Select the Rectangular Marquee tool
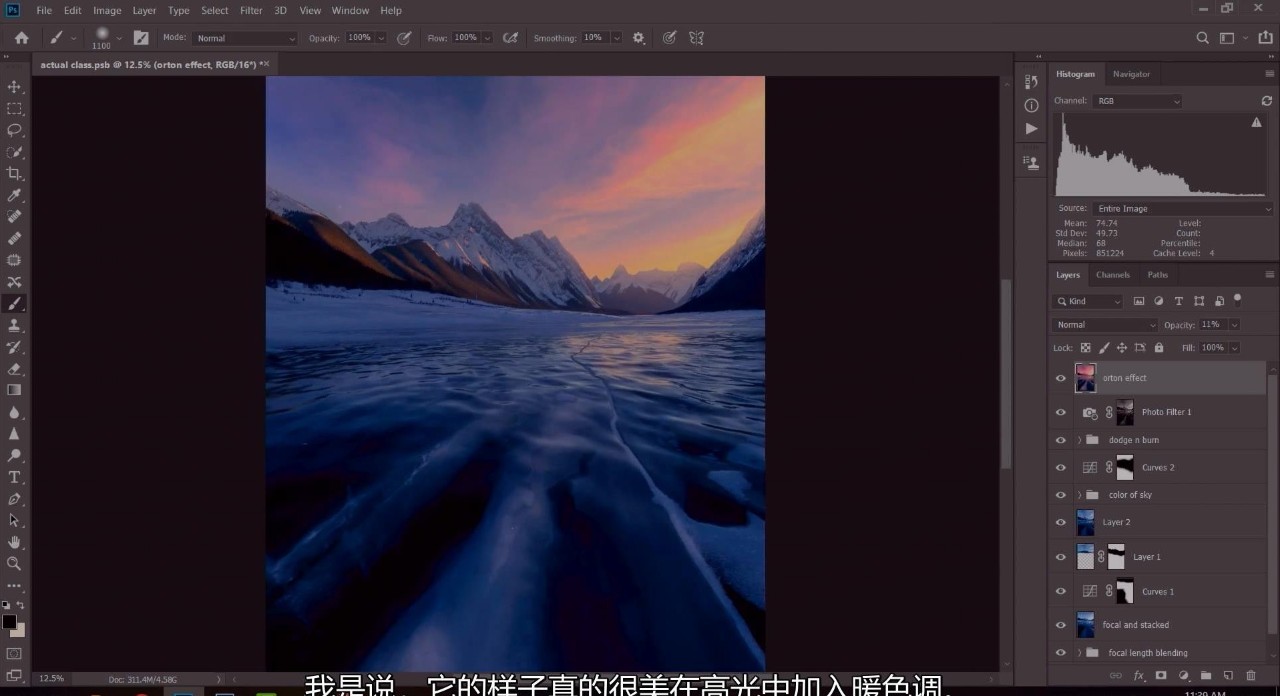 click(14, 109)
